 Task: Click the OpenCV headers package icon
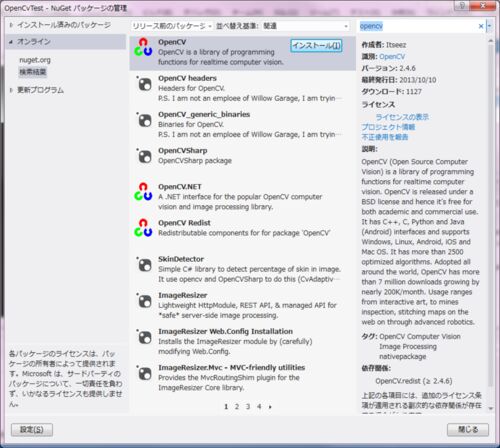(x=145, y=85)
